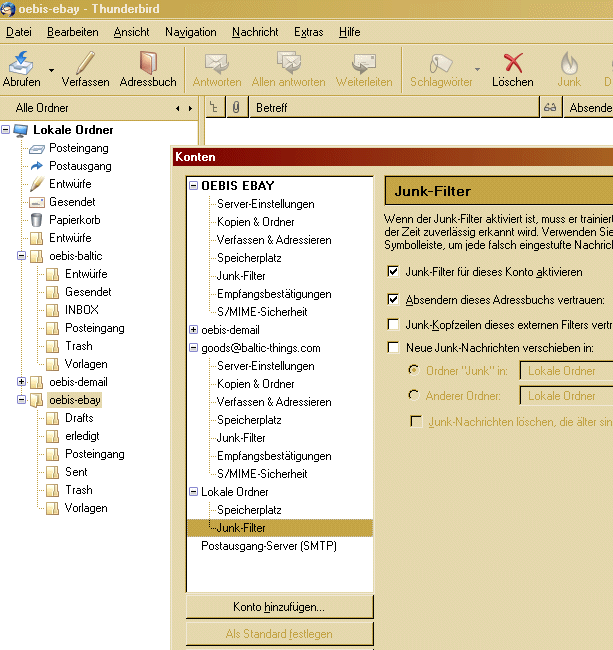Enable Junk-Kopfzeilen externen Filters checkbox
The height and width of the screenshot is (650, 613).
coord(393,324)
